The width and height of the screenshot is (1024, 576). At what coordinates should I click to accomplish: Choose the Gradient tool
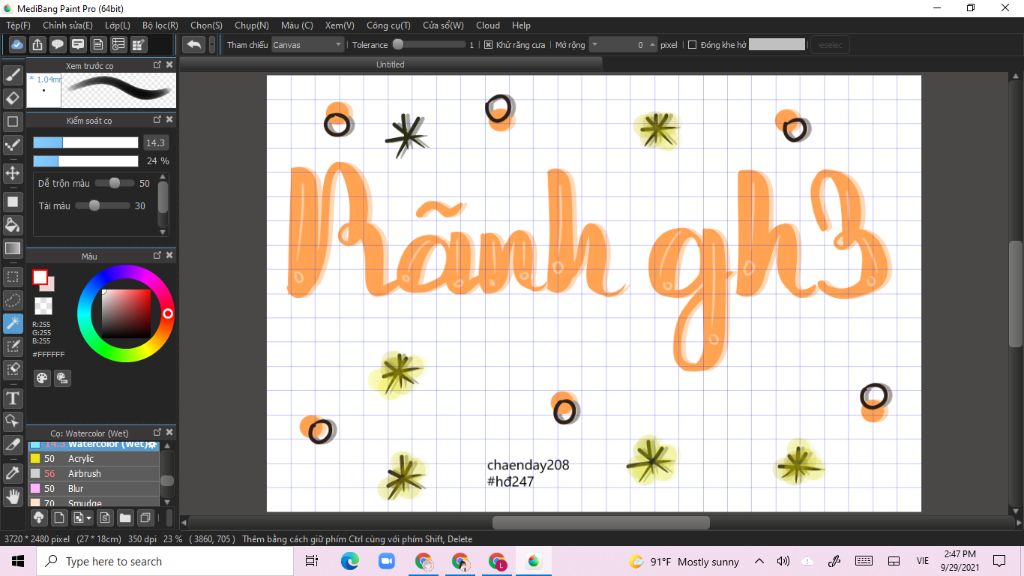pyautogui.click(x=12, y=248)
